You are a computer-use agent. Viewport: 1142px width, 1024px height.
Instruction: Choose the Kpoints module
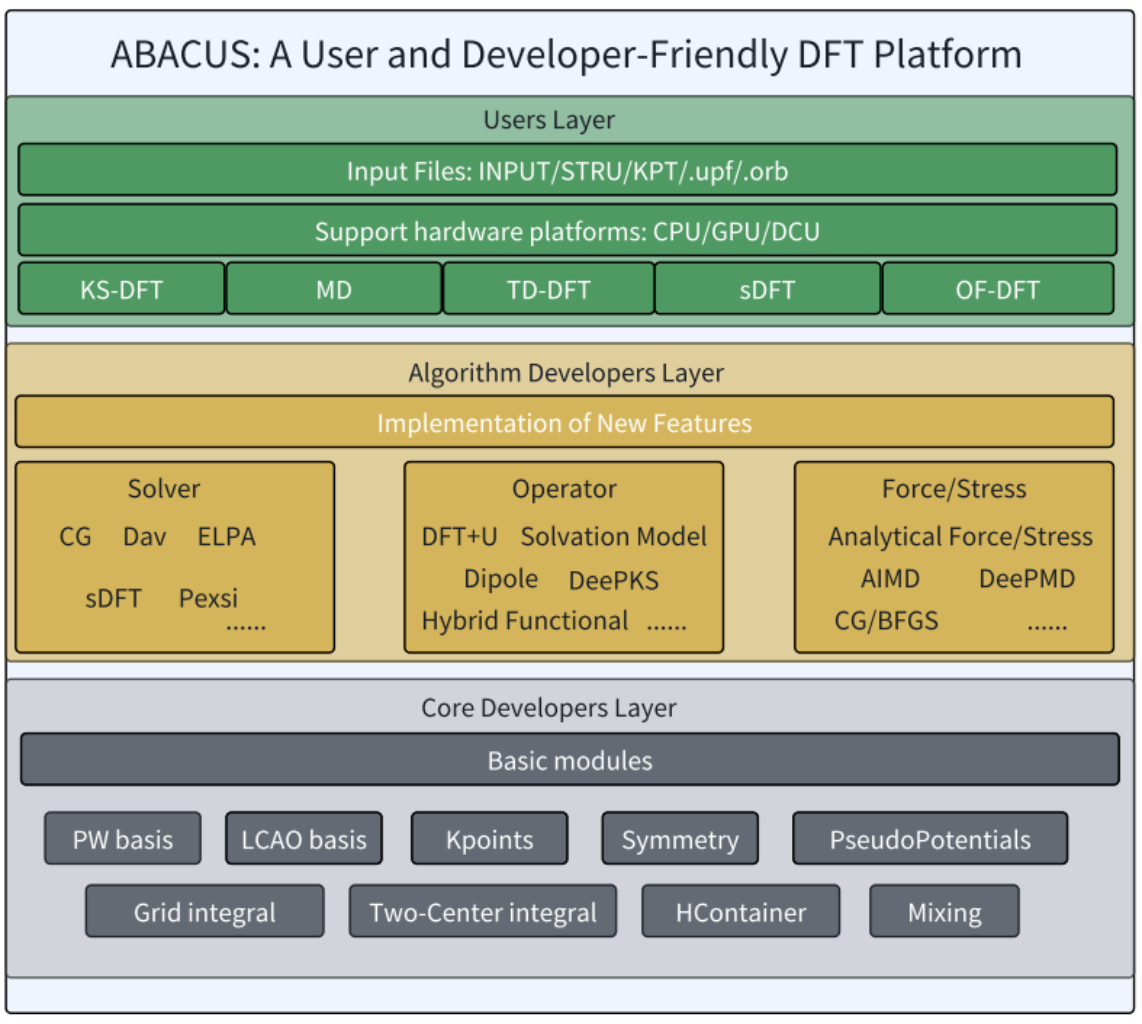[x=490, y=839]
